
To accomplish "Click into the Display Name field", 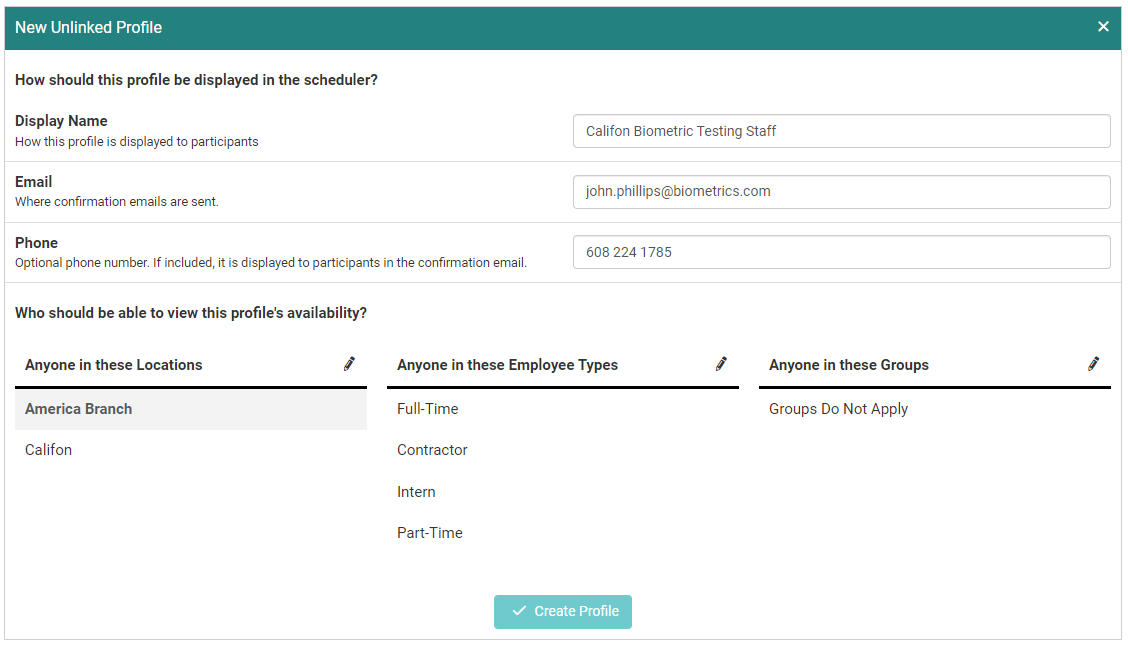I will [841, 131].
